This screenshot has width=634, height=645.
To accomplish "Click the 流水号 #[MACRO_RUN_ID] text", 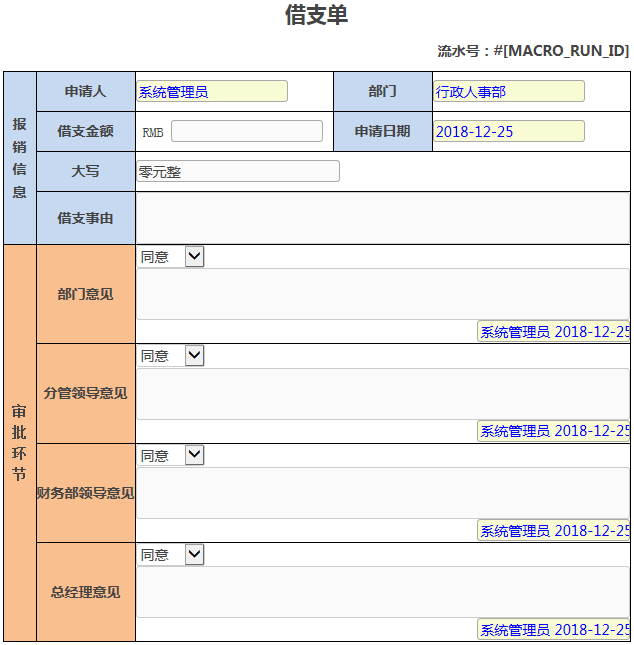I will point(533,51).
